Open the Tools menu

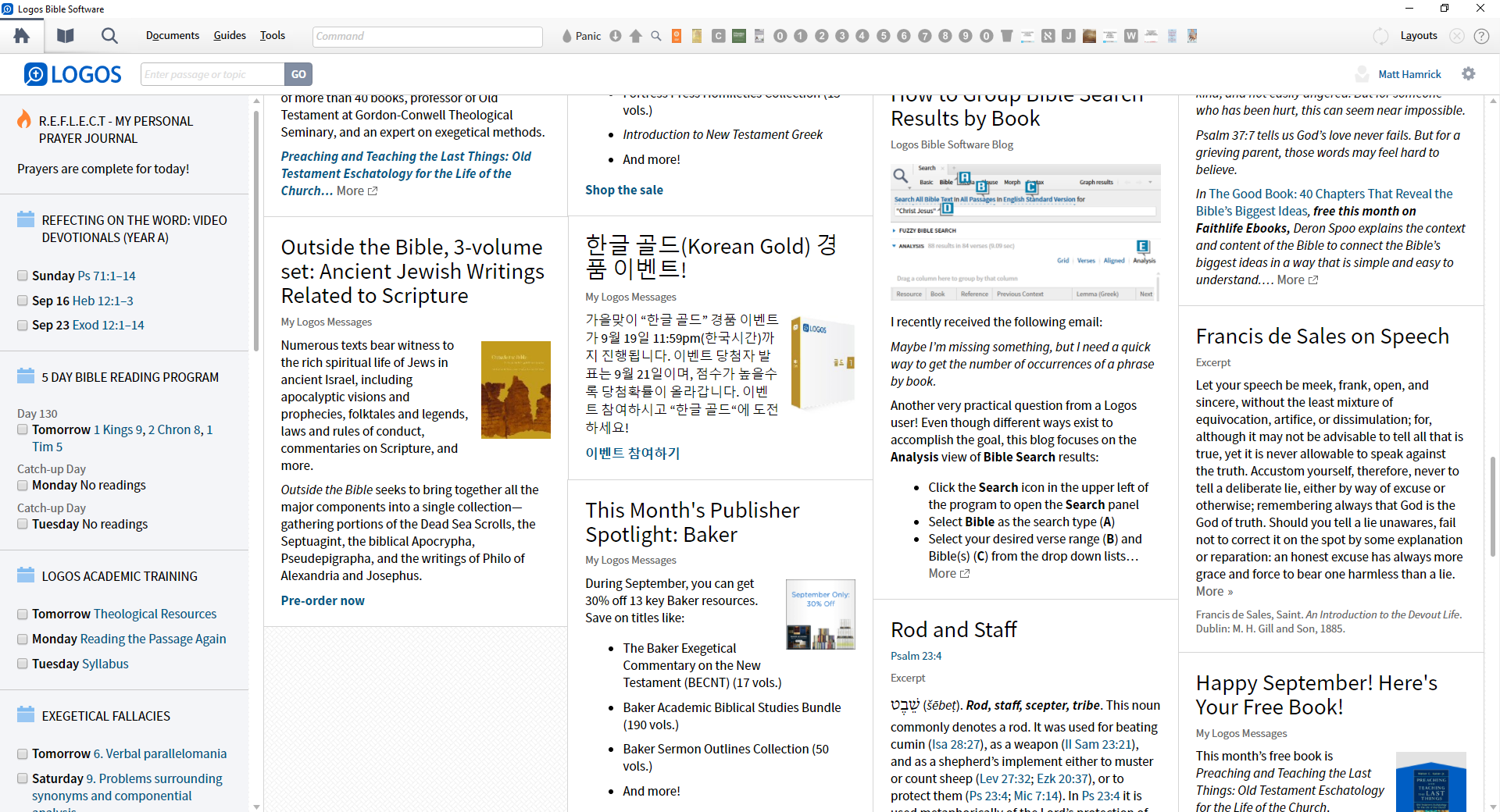273,36
